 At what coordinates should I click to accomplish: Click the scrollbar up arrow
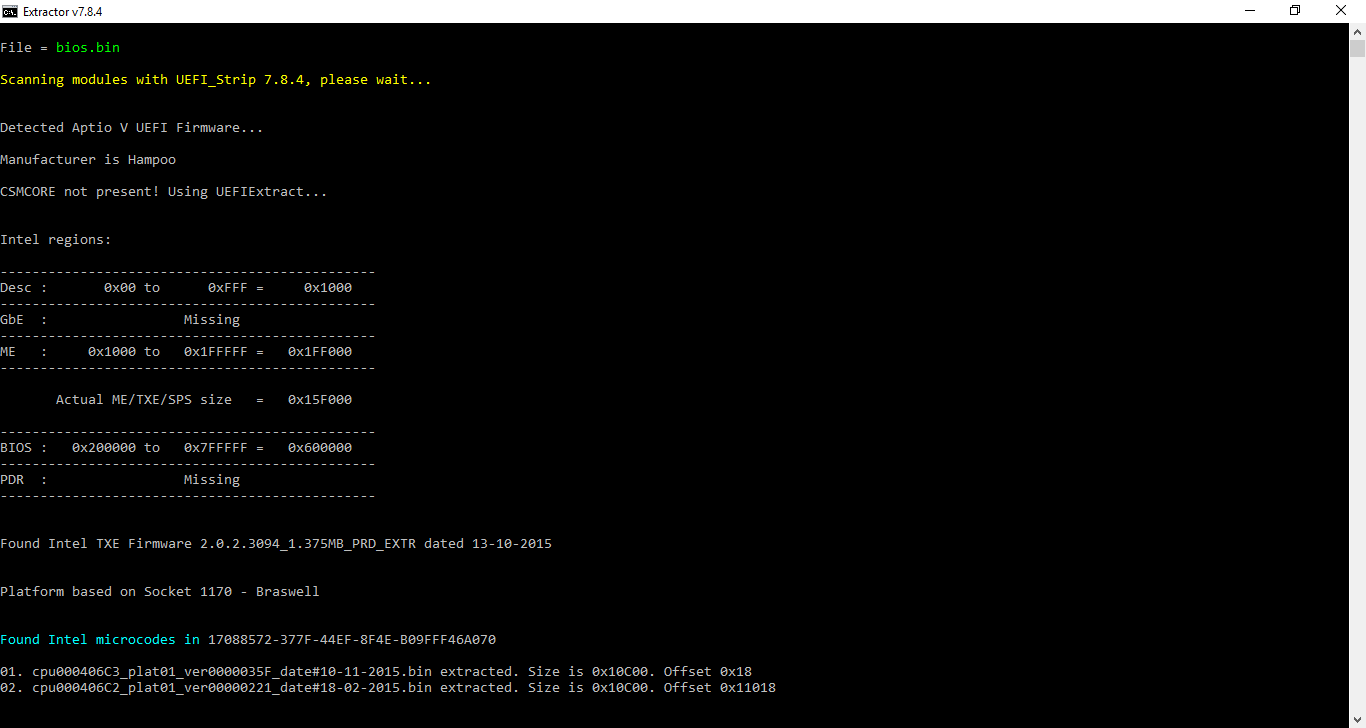pos(1357,31)
